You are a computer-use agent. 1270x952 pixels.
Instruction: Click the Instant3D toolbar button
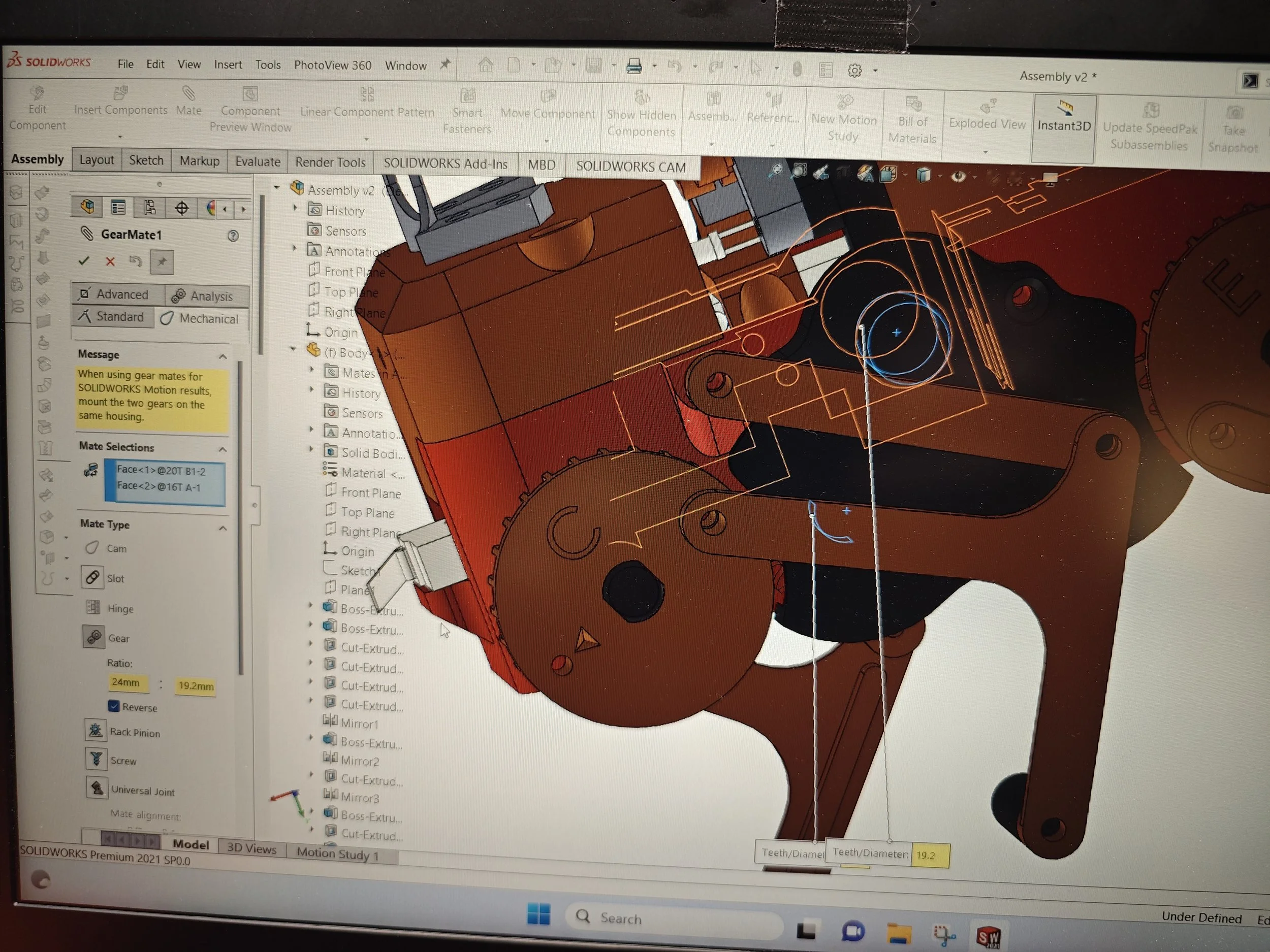click(x=1063, y=118)
